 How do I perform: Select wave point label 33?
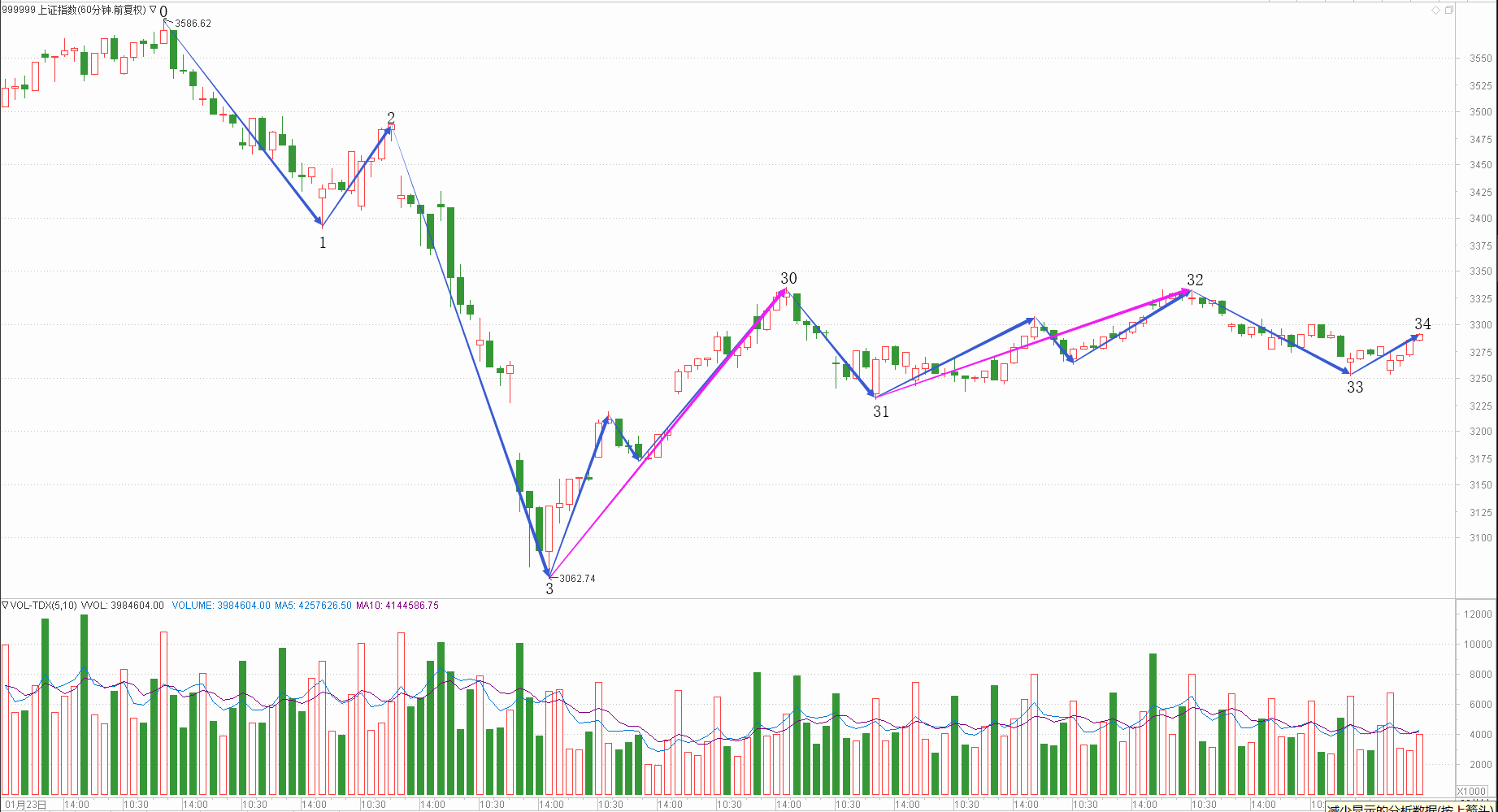[x=1355, y=388]
